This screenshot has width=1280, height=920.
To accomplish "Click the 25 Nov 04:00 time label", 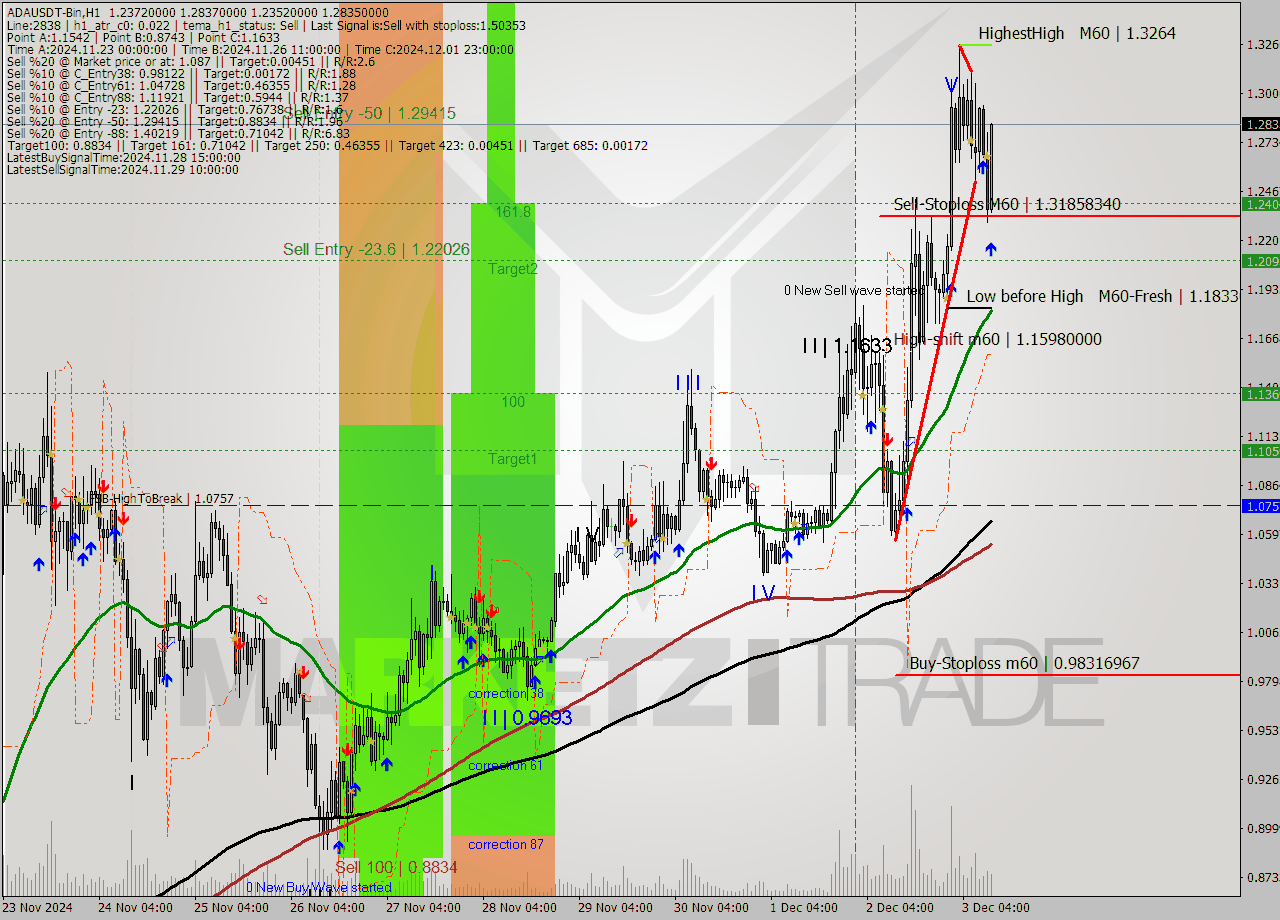I will tap(231, 908).
